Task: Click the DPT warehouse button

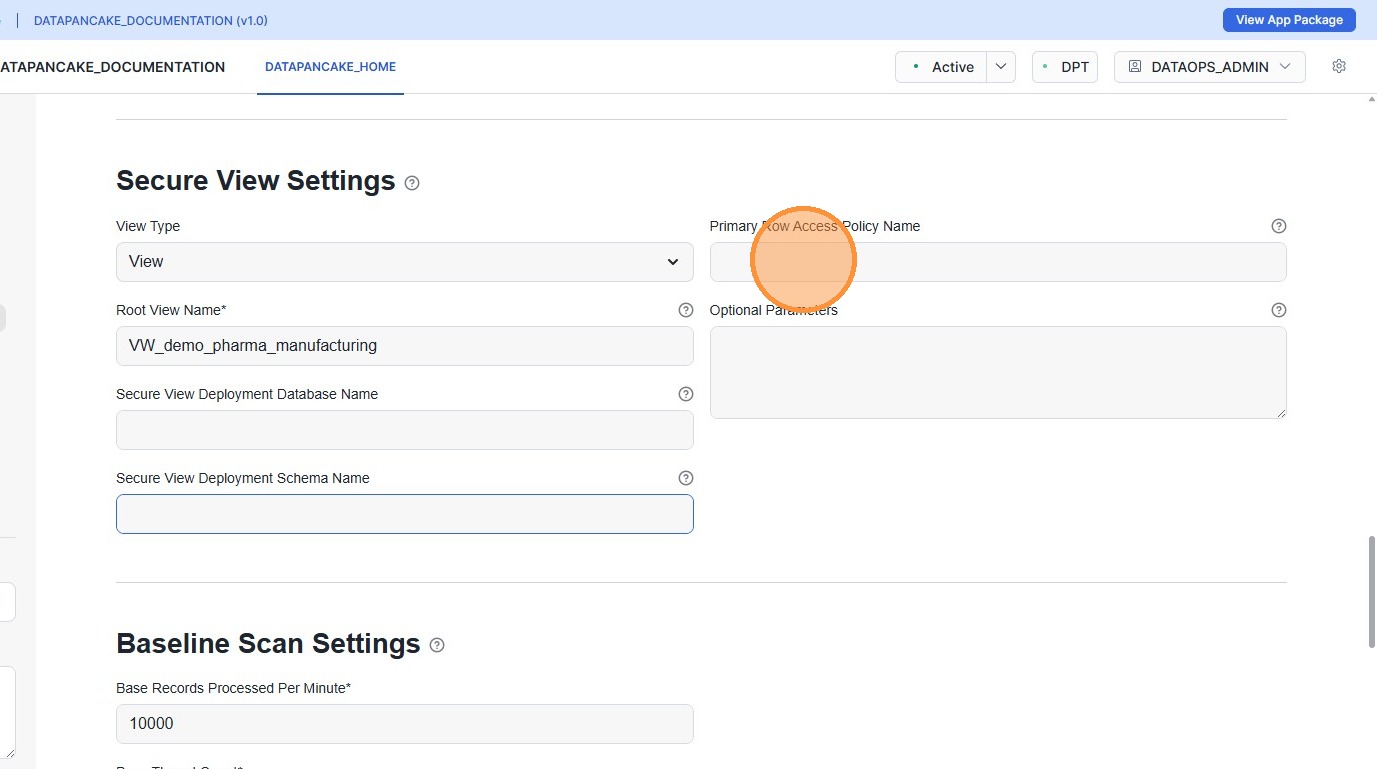Action: [1065, 67]
